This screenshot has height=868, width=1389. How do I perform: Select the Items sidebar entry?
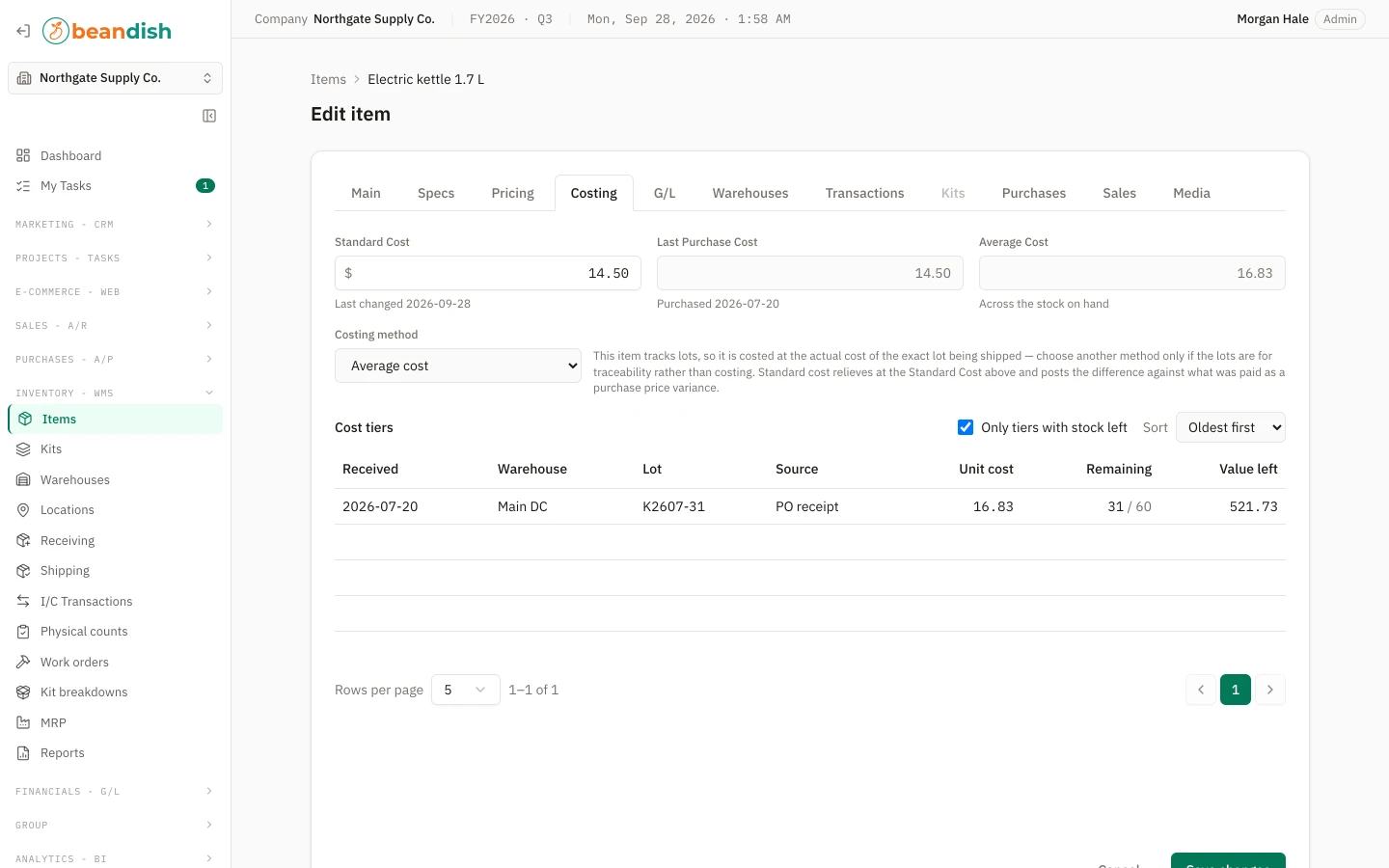click(115, 420)
